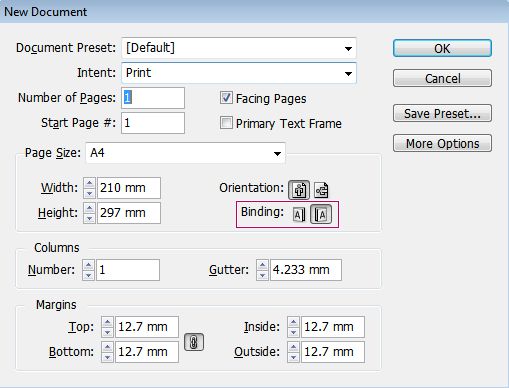
Task: Click the Save Preset button
Action: 442,113
